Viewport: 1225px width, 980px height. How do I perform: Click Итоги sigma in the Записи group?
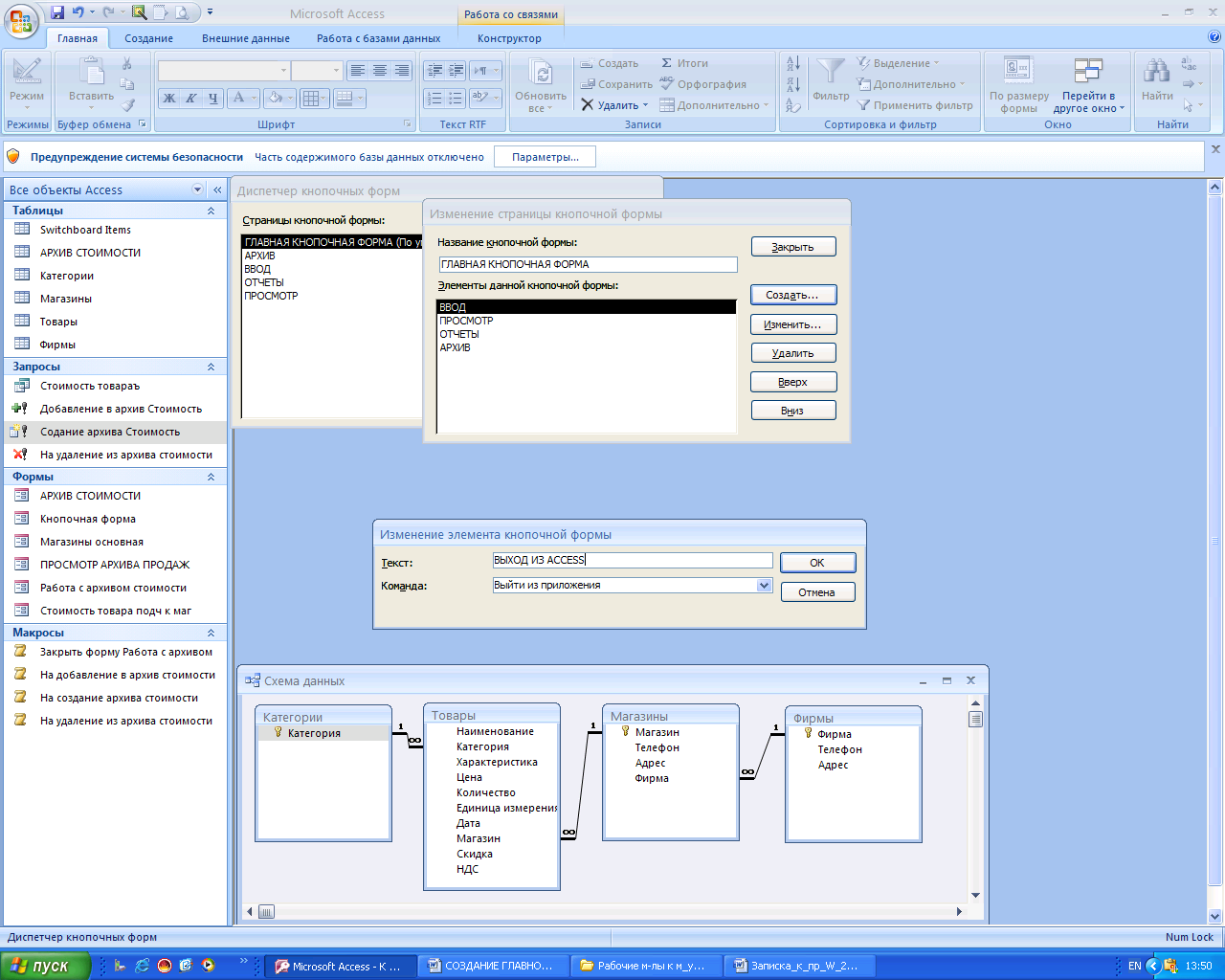[684, 63]
